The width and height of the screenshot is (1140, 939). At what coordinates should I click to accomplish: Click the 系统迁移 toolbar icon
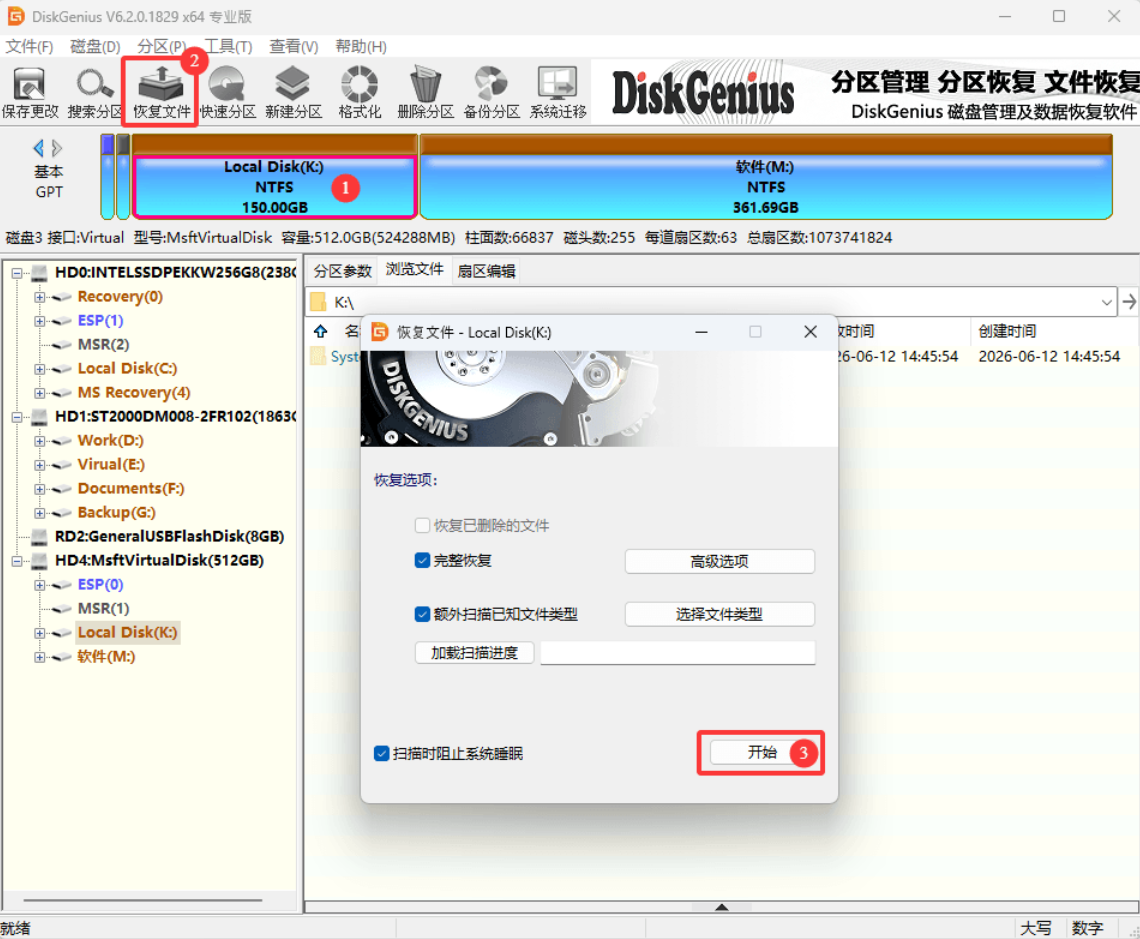(558, 92)
